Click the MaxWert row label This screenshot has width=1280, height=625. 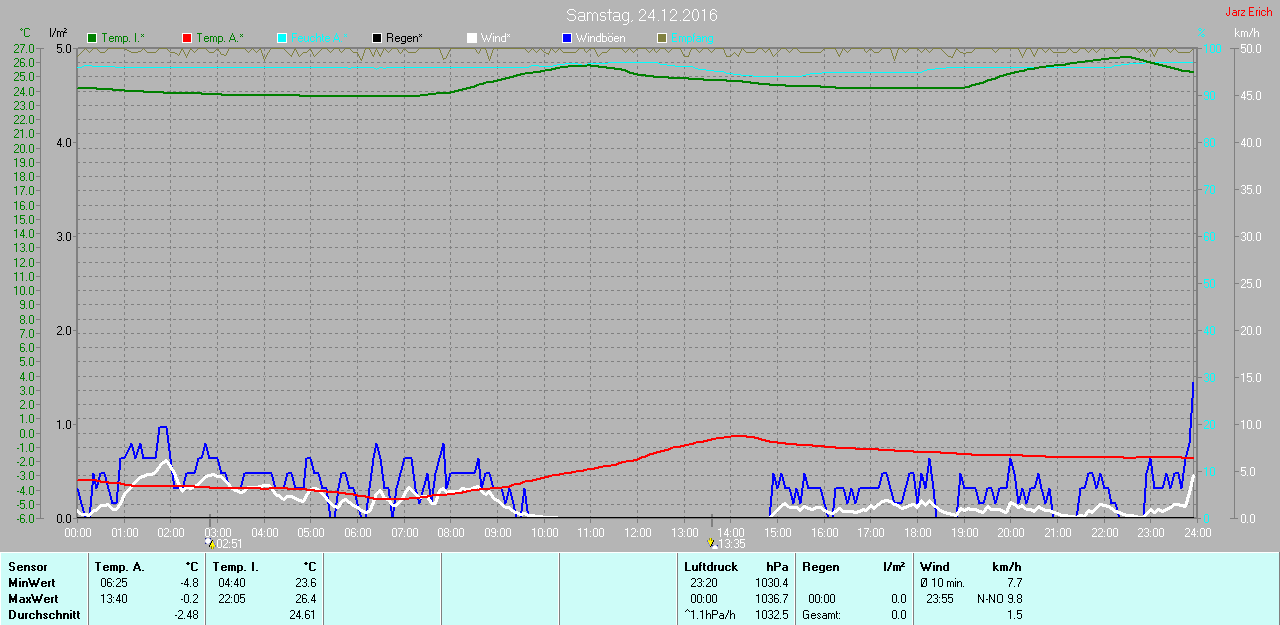point(32,598)
